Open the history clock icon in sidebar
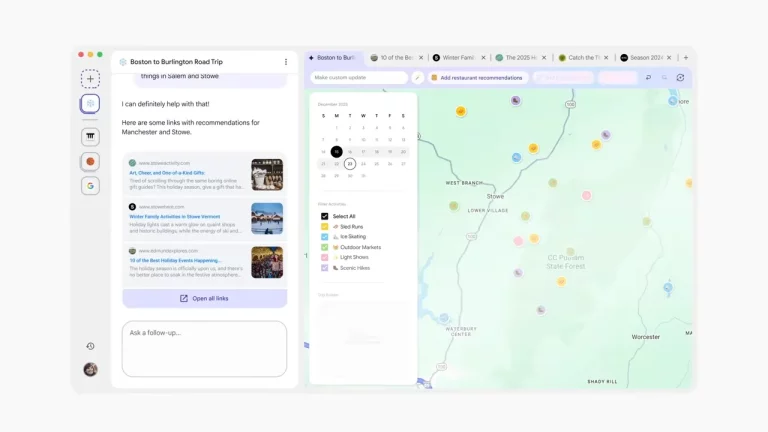Image resolution: width=768 pixels, height=432 pixels. point(90,346)
